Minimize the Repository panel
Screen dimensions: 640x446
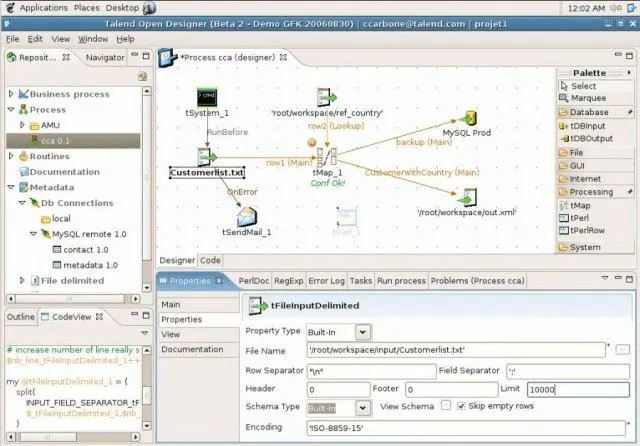[134, 54]
